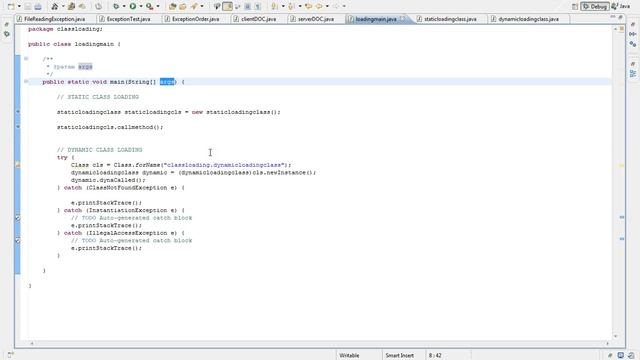Maximize the editor area
The image size is (640, 360).
pos(620,17)
